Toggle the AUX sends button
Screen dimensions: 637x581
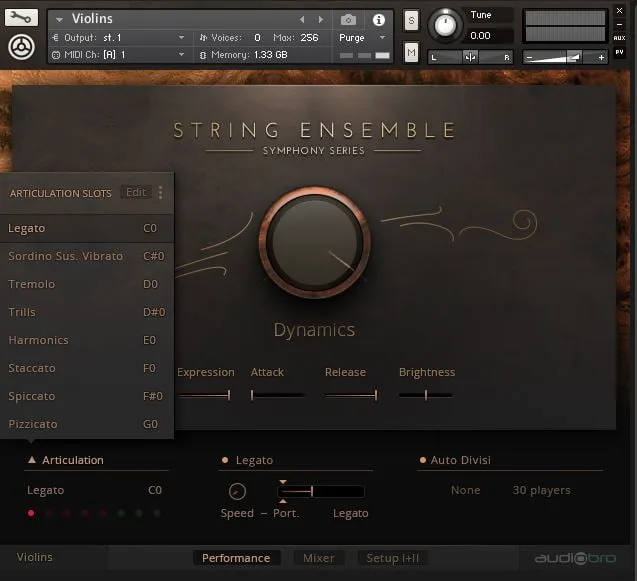click(x=619, y=38)
